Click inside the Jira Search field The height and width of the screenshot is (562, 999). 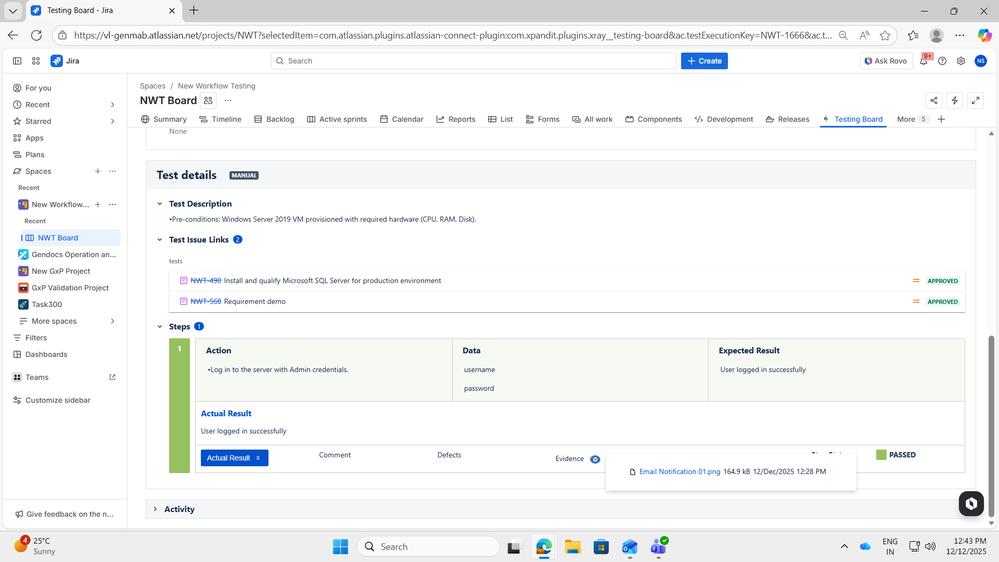473,61
